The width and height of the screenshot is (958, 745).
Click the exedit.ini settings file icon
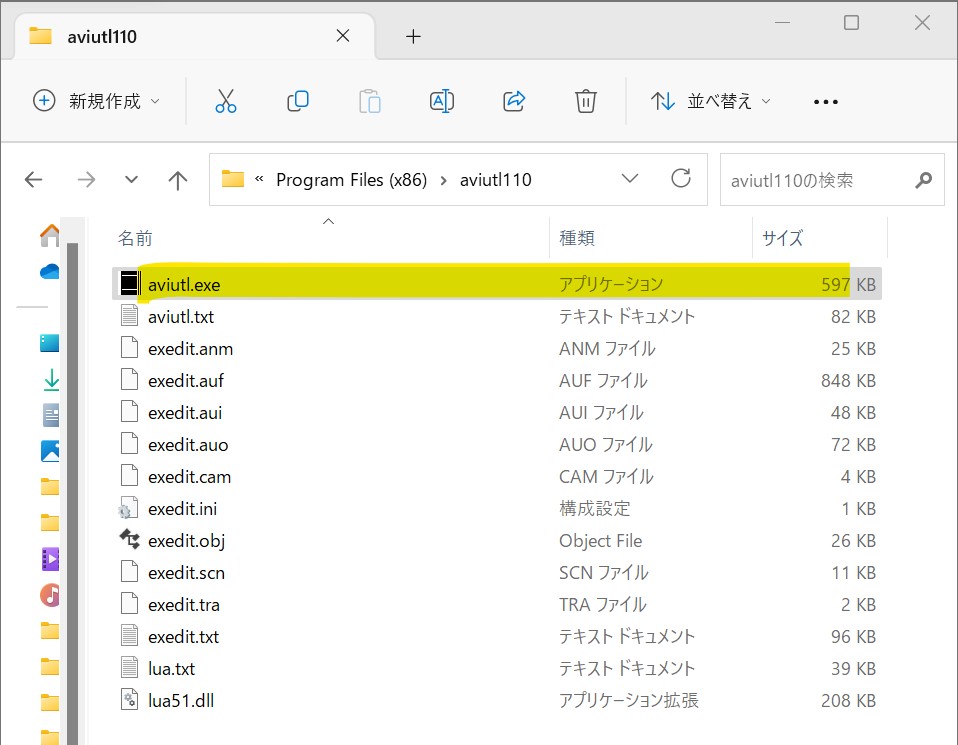[128, 508]
